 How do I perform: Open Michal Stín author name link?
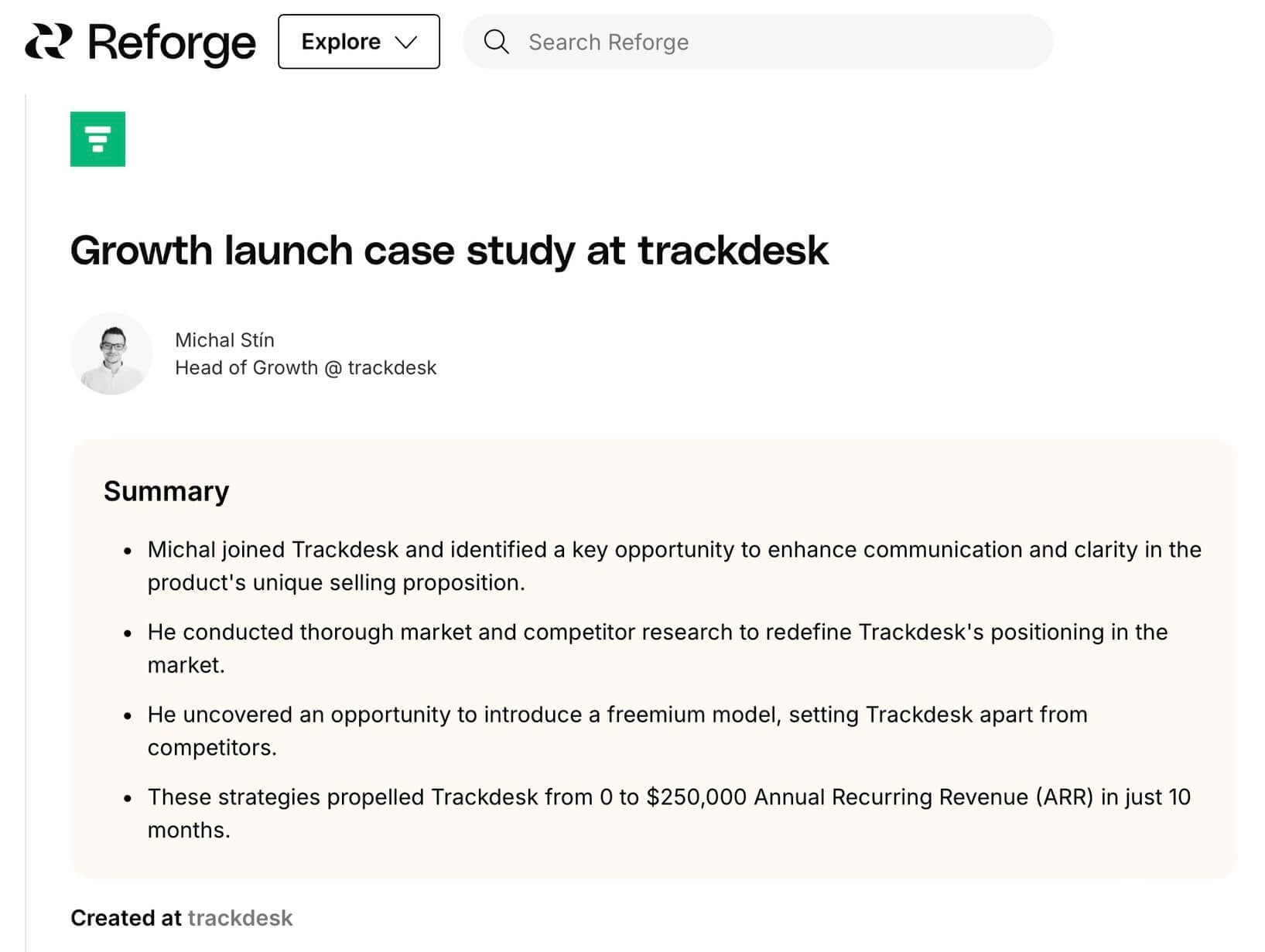[x=224, y=340]
